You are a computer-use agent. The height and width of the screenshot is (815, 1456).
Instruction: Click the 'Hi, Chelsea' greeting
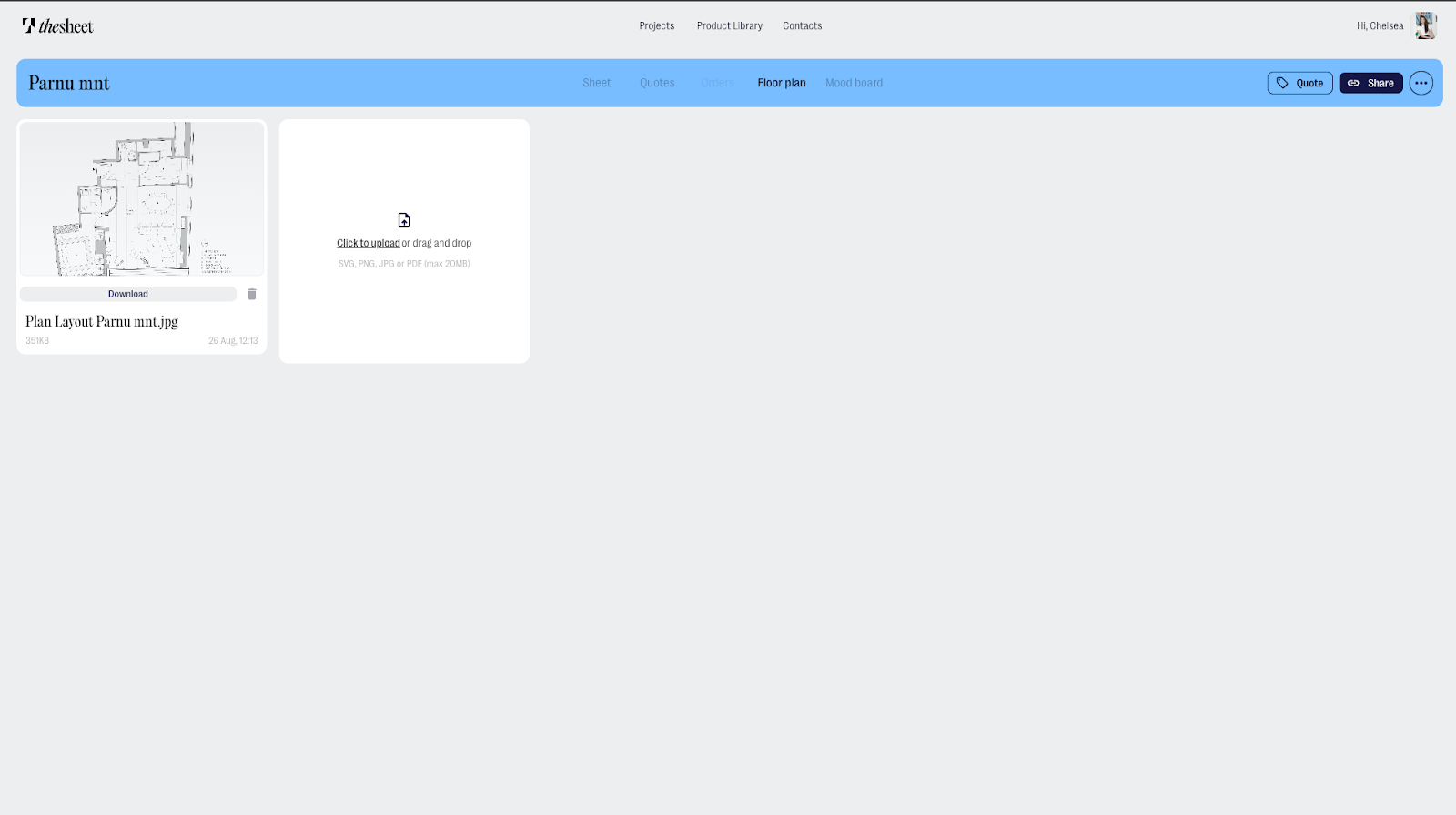coord(1380,25)
